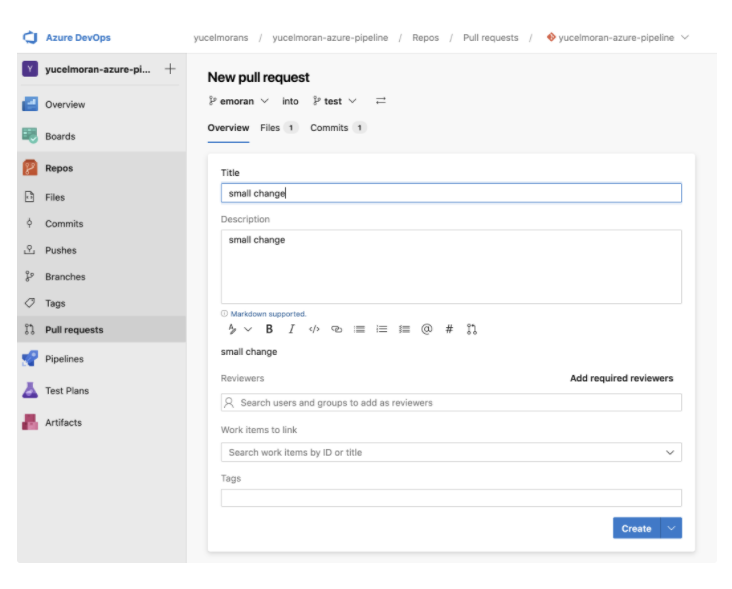
Task: Click the Bold formatting icon
Action: pyautogui.click(x=269, y=329)
